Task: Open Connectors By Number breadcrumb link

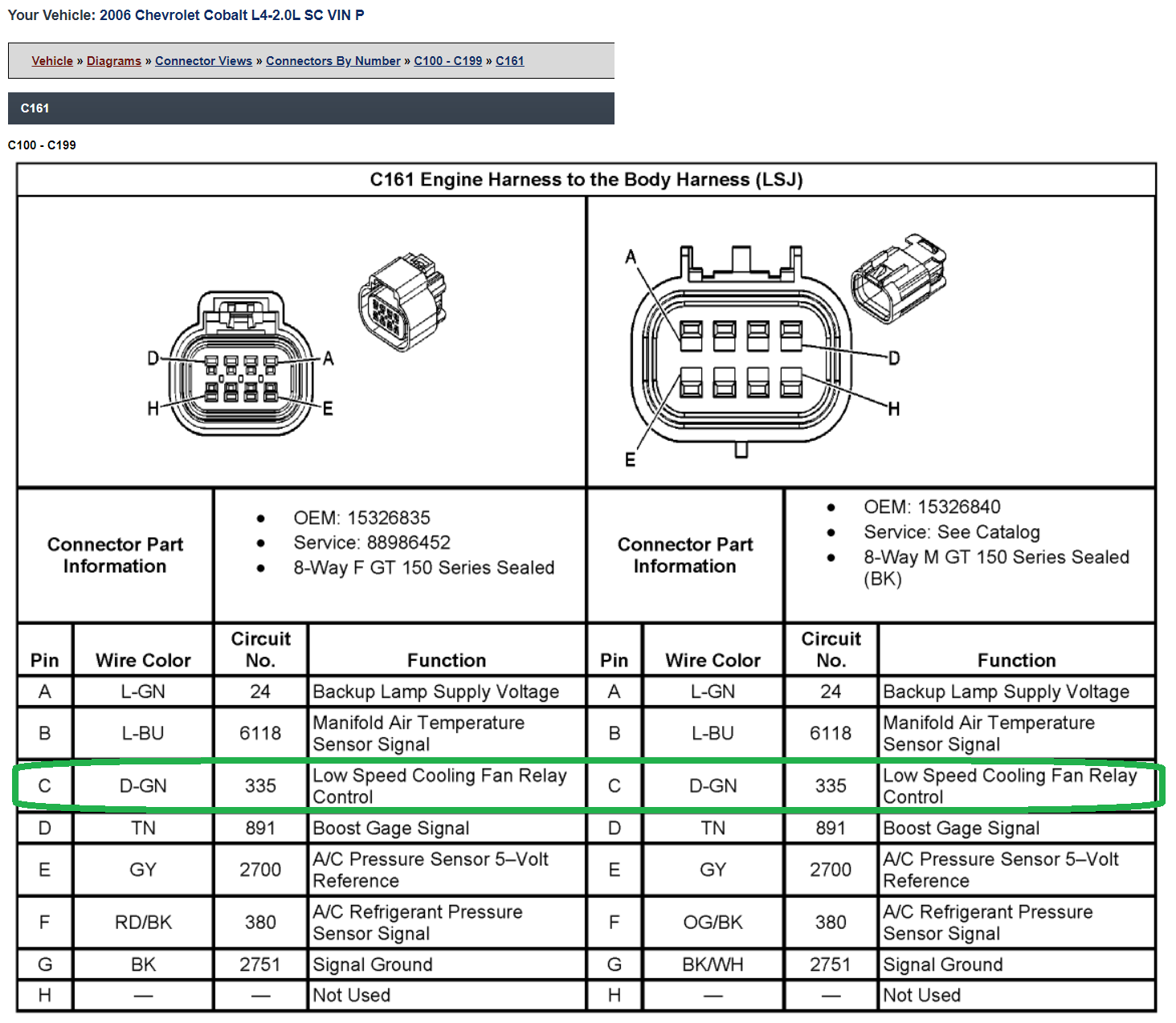Action: tap(333, 61)
